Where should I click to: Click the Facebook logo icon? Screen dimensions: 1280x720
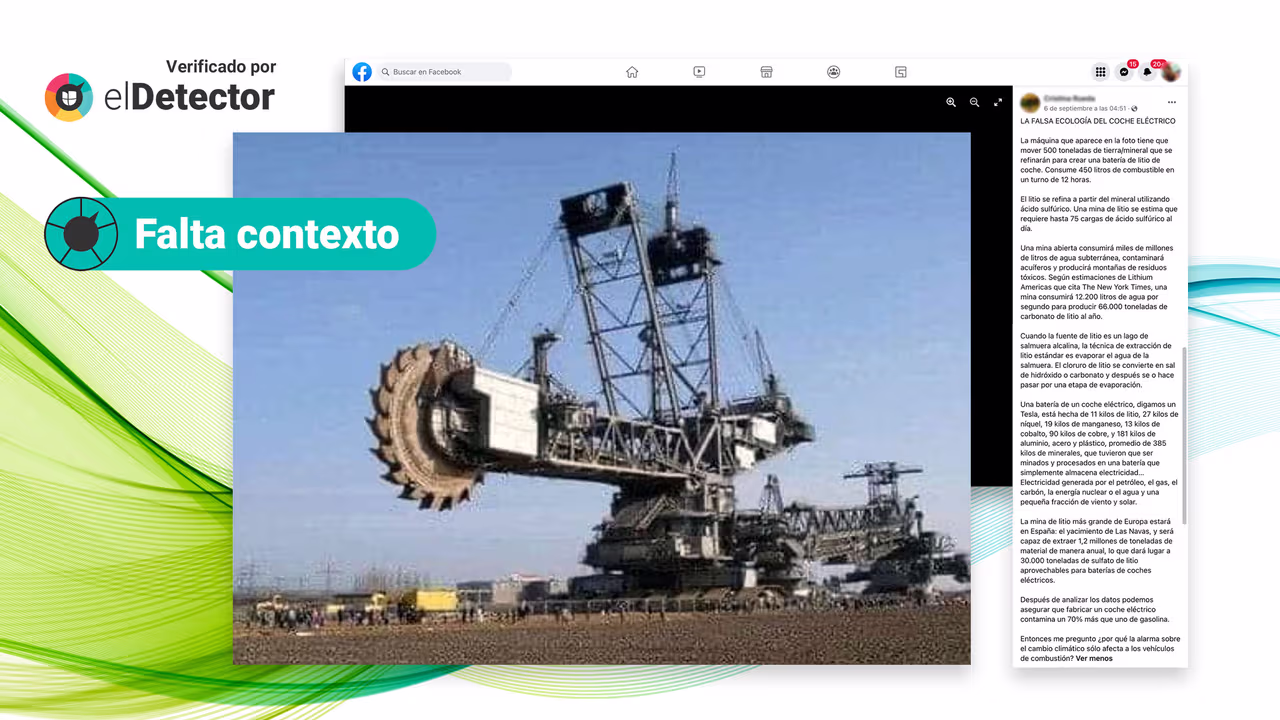coord(362,72)
